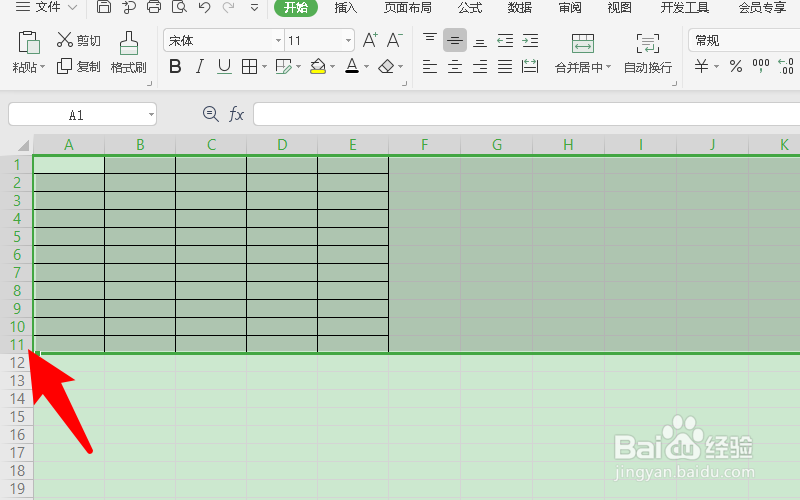Click the Name Box showing A1
The width and height of the screenshot is (800, 500).
(76, 114)
